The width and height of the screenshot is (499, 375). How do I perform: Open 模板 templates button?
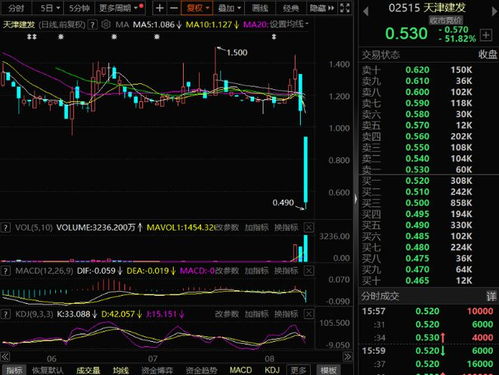(328, 370)
